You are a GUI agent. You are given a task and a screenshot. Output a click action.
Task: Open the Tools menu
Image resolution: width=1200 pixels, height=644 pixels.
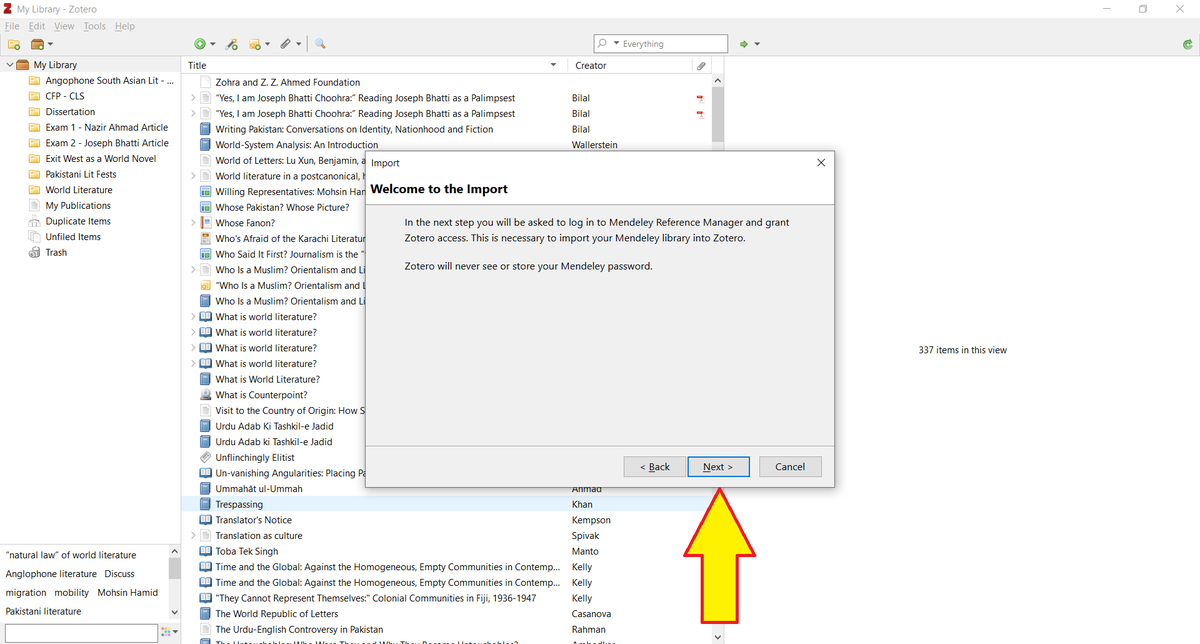94,26
